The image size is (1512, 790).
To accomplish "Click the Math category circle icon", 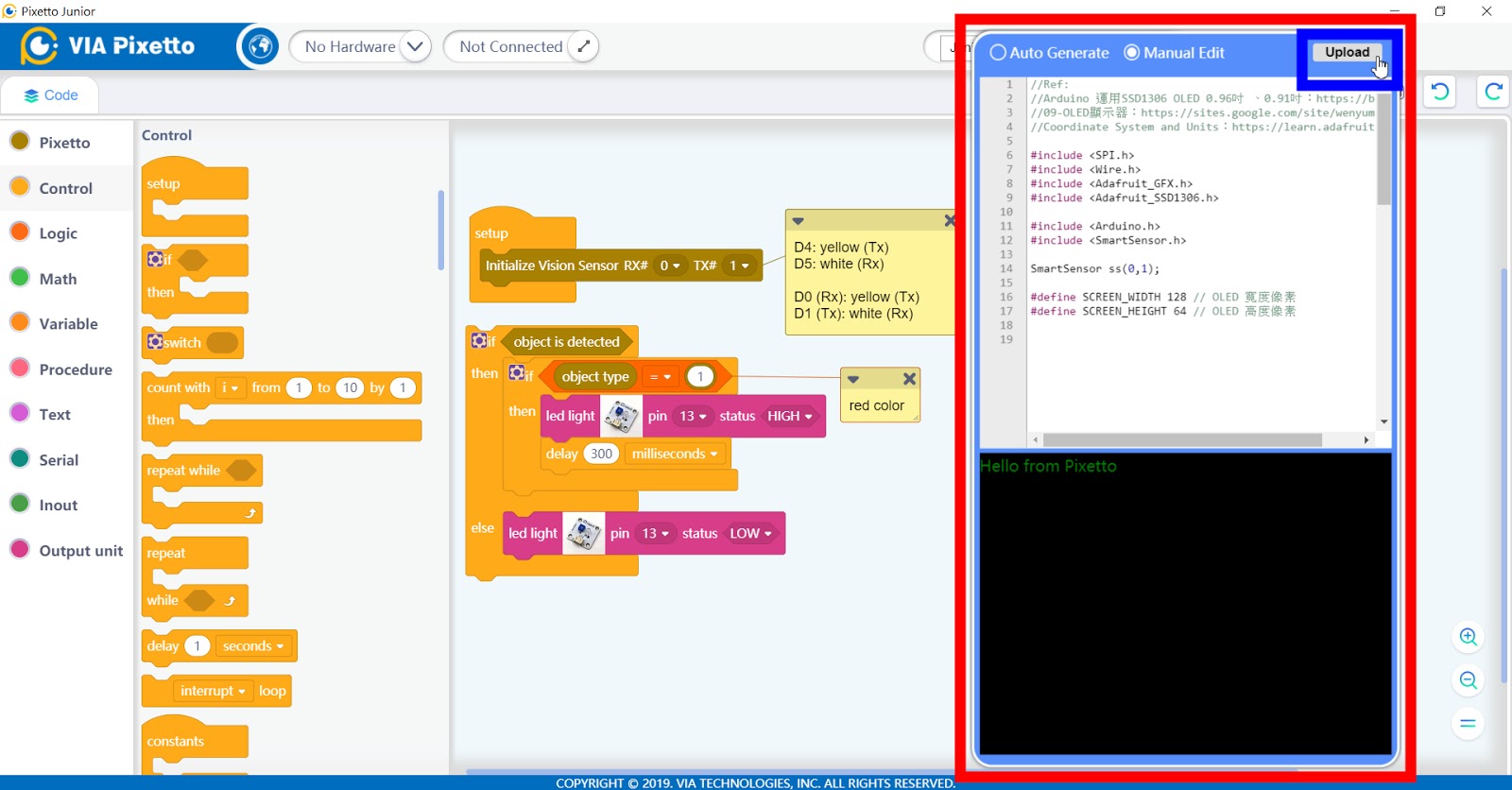I will (x=20, y=278).
